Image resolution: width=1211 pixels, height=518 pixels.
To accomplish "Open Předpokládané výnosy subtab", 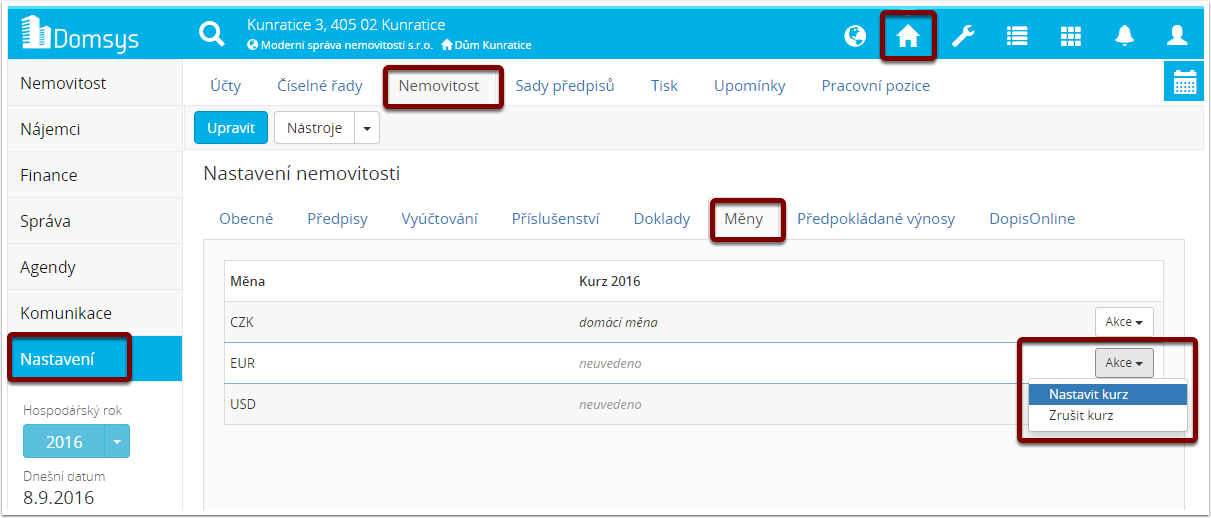I will click(x=876, y=219).
